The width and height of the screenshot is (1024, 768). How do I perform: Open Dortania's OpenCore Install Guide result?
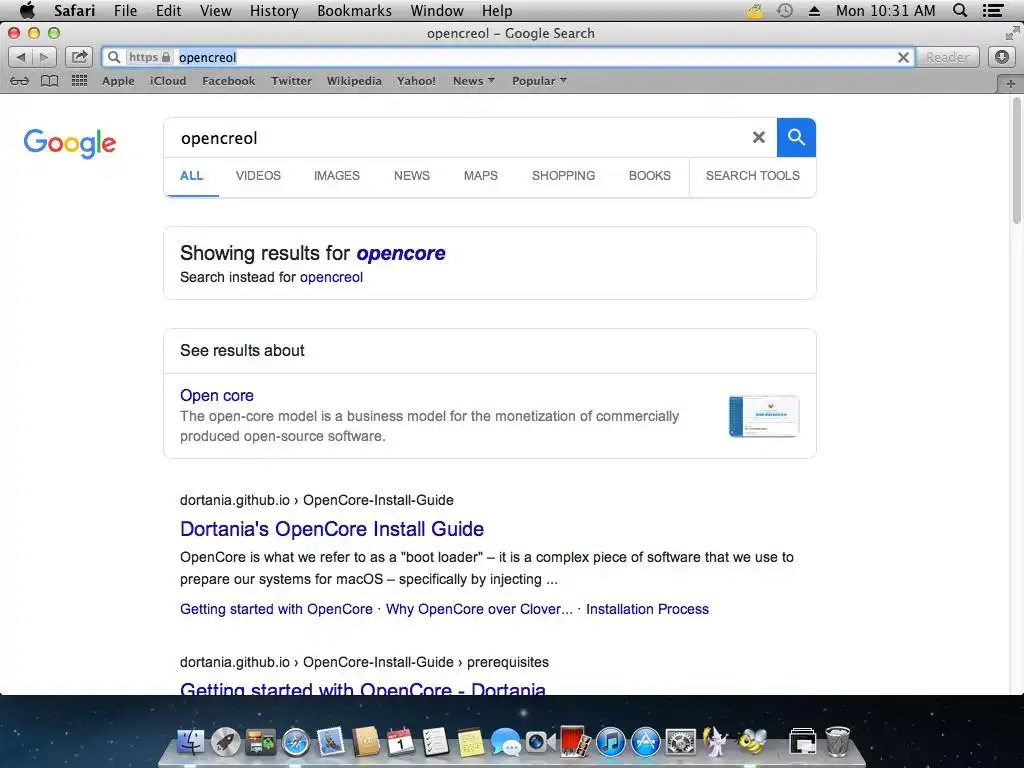[x=332, y=529]
